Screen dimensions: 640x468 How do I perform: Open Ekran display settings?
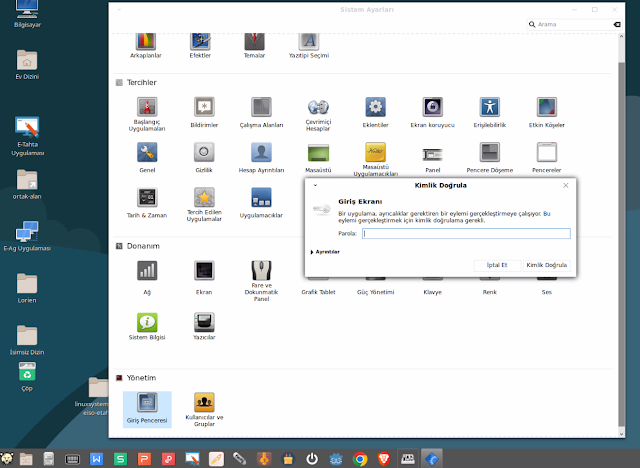(204, 277)
